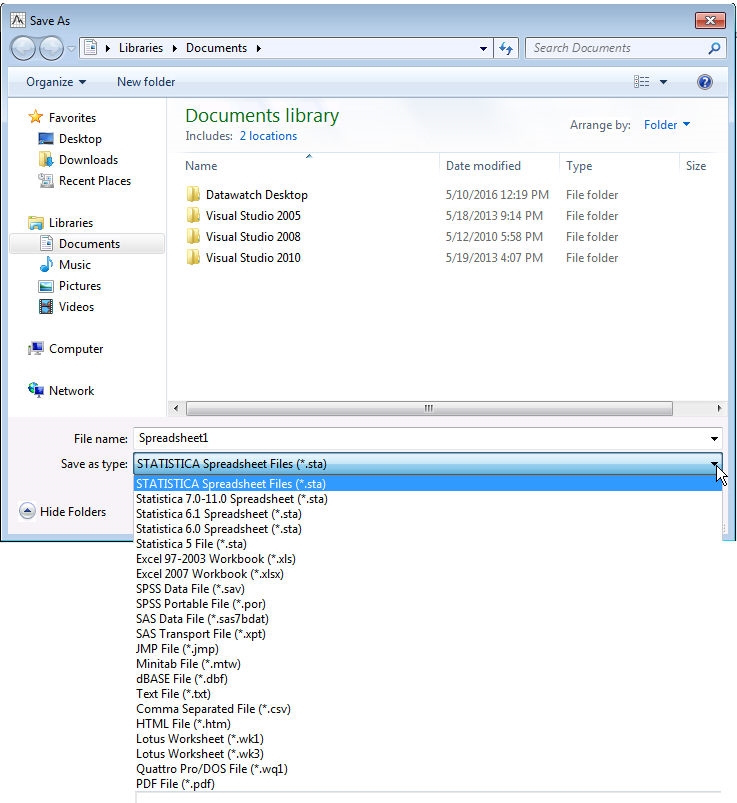Viewport: 737px width, 803px height.
Task: Open the File name dropdown arrow
Action: (714, 439)
